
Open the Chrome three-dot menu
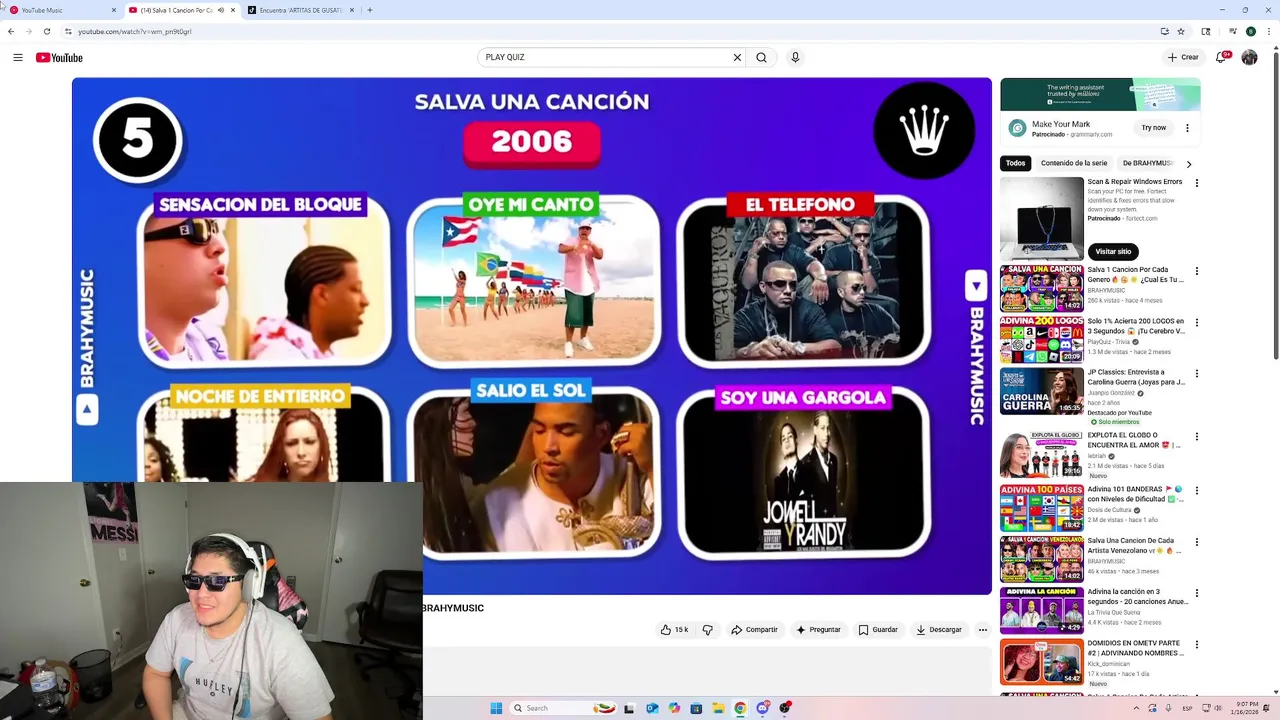tap(1267, 31)
